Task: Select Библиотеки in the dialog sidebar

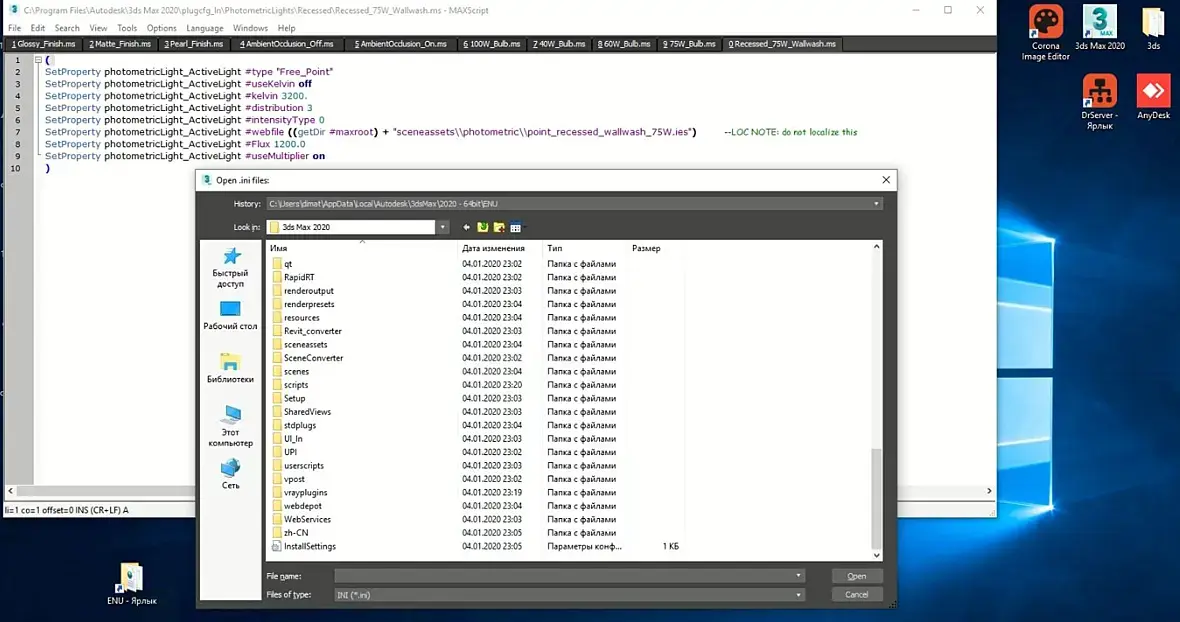Action: pos(230,369)
